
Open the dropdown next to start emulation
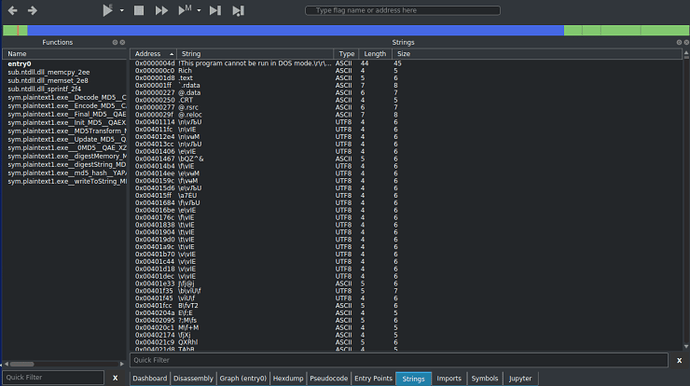[x=122, y=10]
